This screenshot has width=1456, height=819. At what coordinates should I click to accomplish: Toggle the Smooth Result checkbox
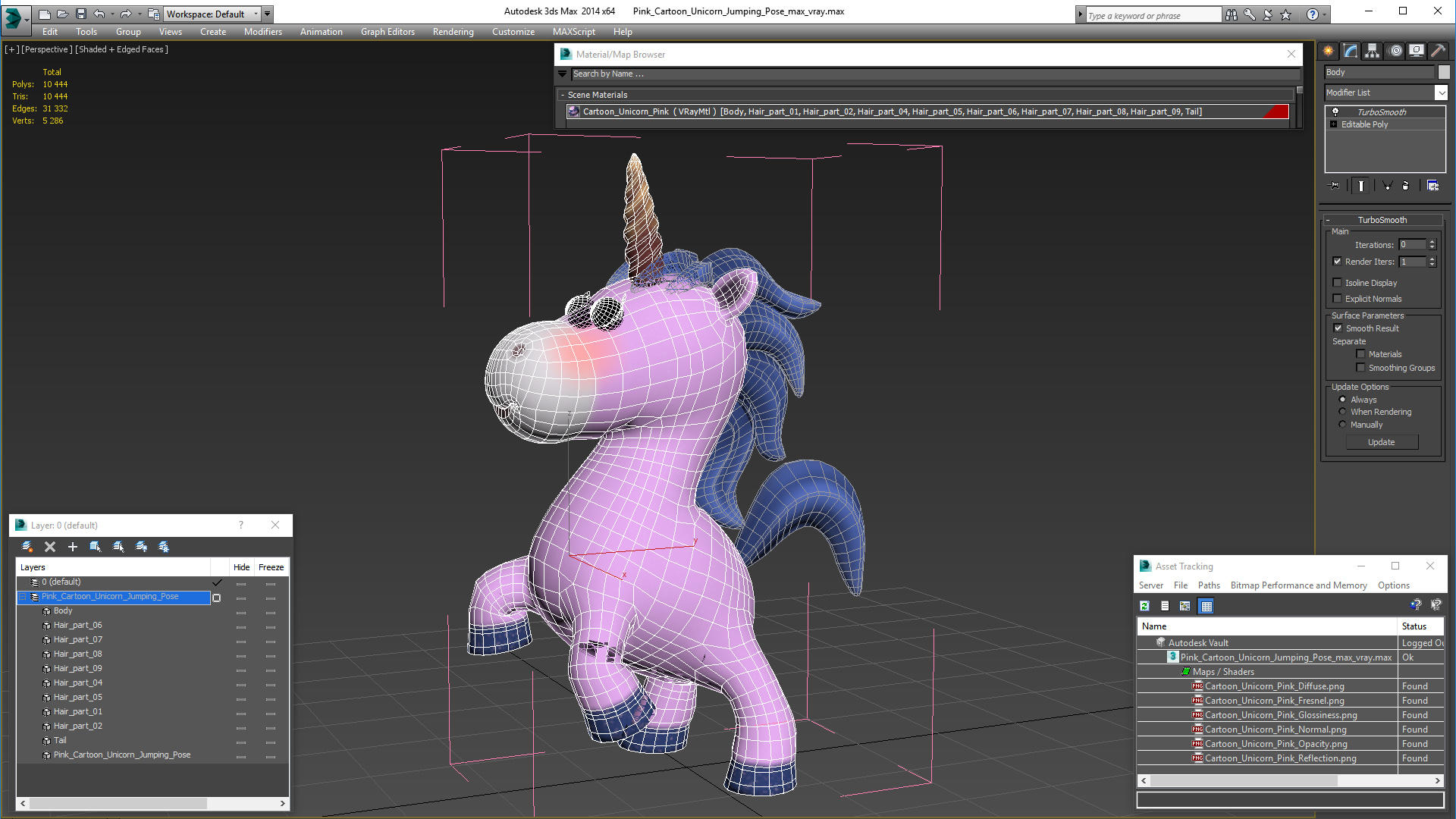pyautogui.click(x=1338, y=328)
